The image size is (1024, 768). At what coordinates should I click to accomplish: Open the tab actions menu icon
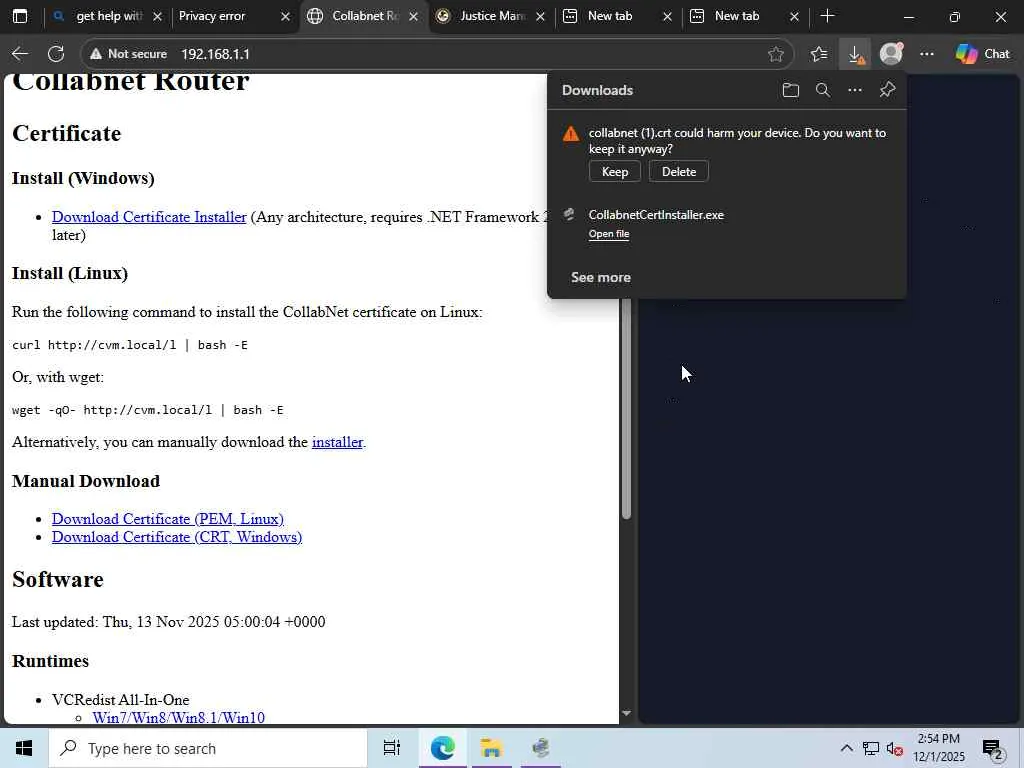(x=20, y=16)
